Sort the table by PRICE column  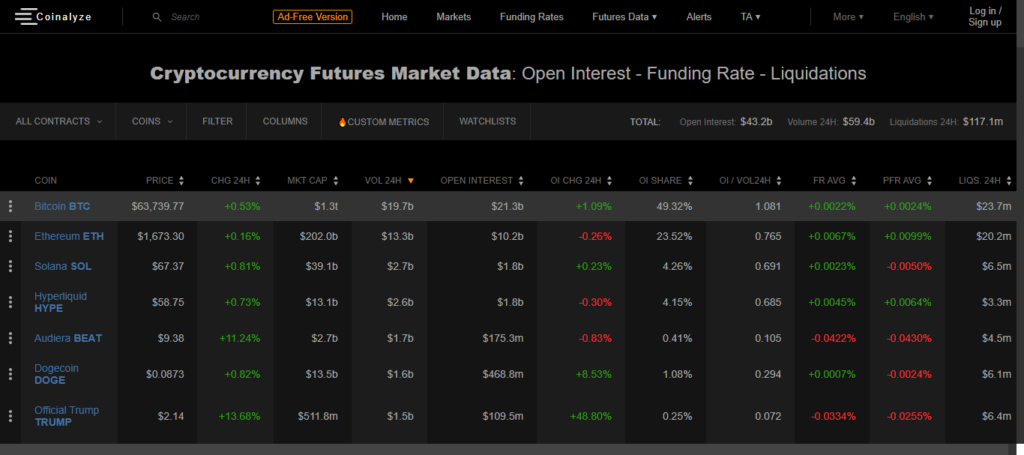(x=165, y=181)
